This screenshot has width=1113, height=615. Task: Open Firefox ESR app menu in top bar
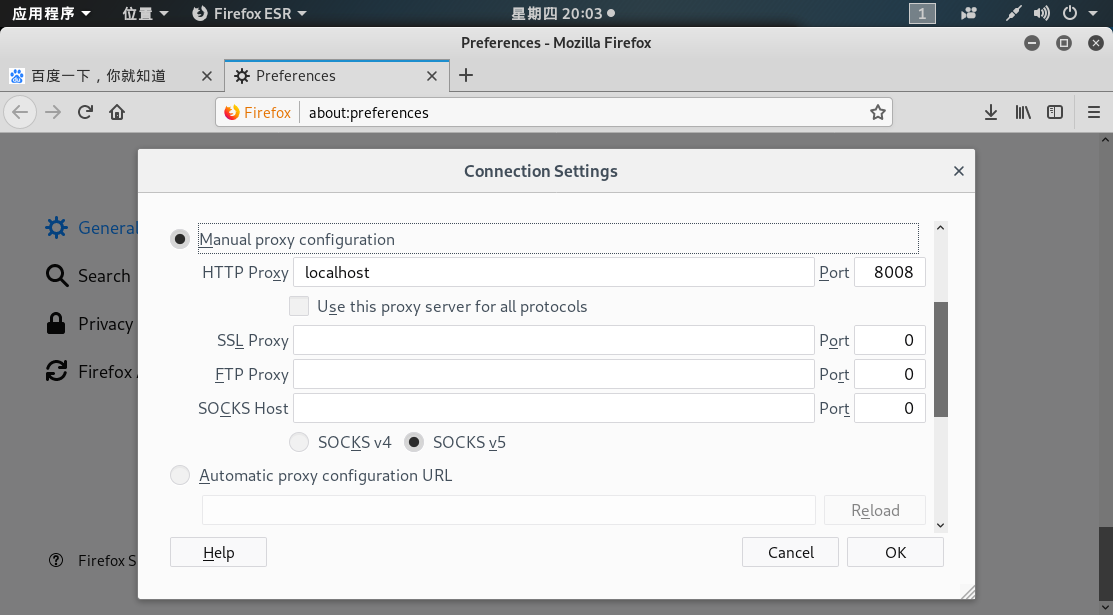[x=249, y=13]
